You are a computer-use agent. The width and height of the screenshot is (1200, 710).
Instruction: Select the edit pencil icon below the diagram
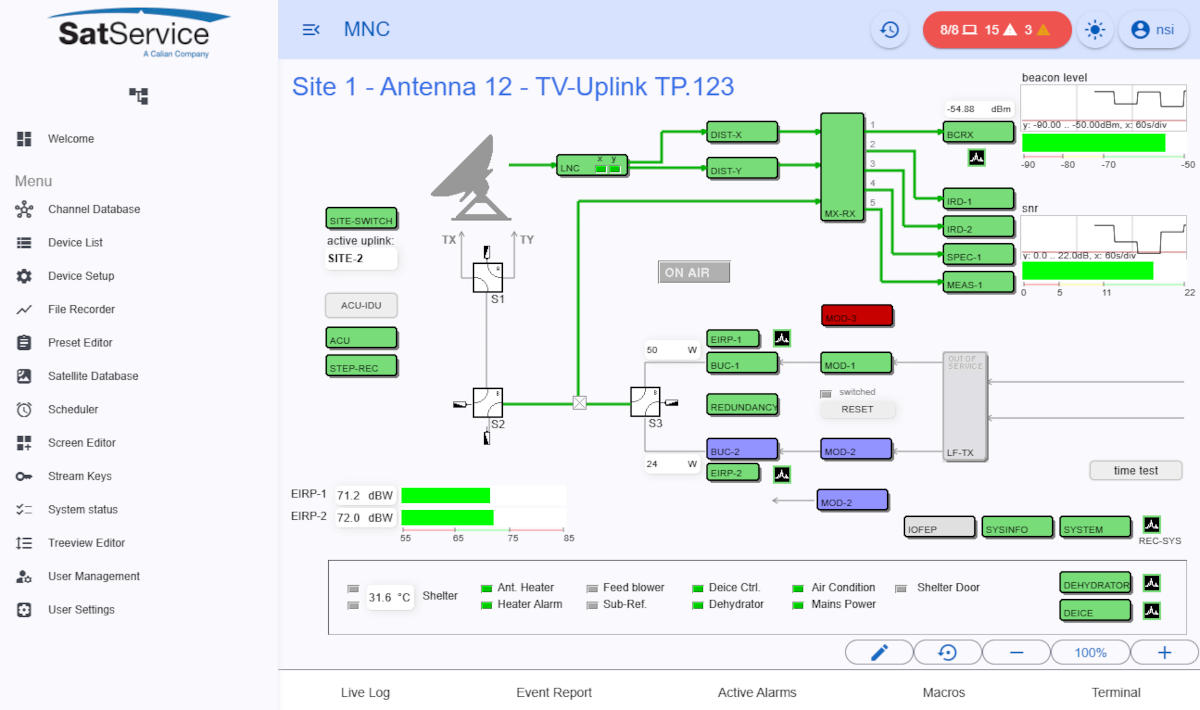pos(879,652)
